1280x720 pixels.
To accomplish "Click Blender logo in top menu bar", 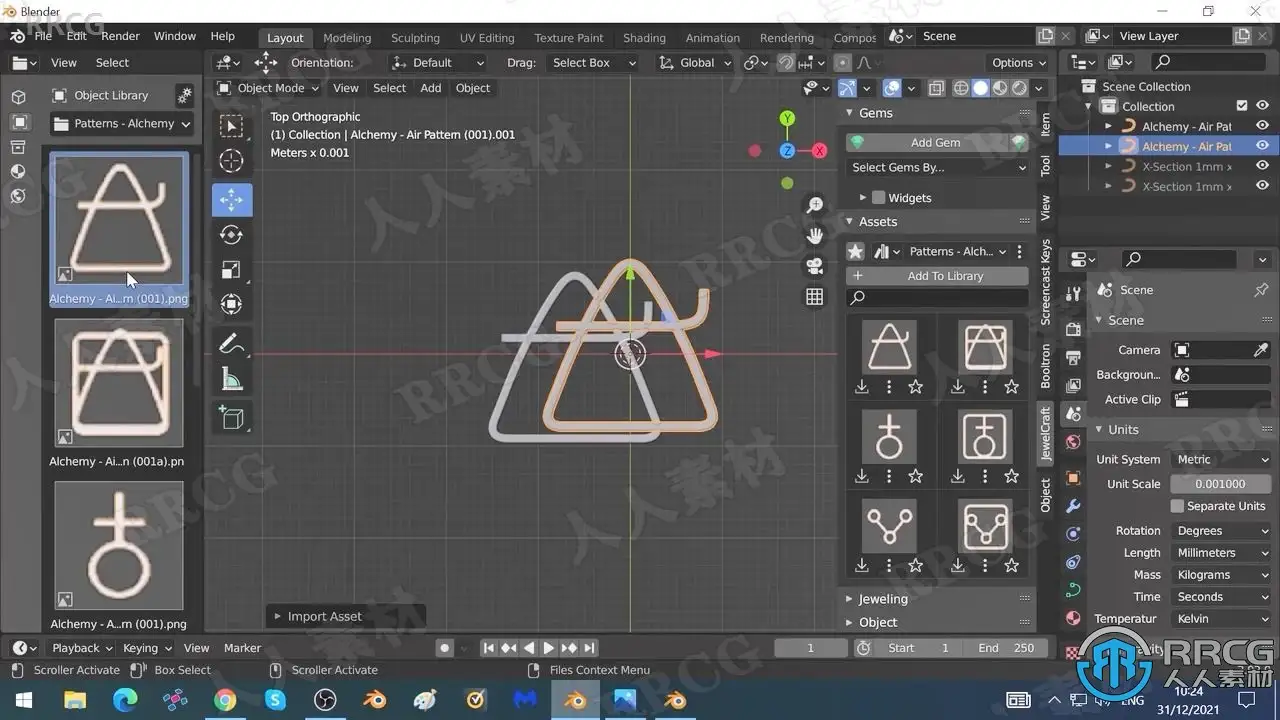I will (x=17, y=36).
